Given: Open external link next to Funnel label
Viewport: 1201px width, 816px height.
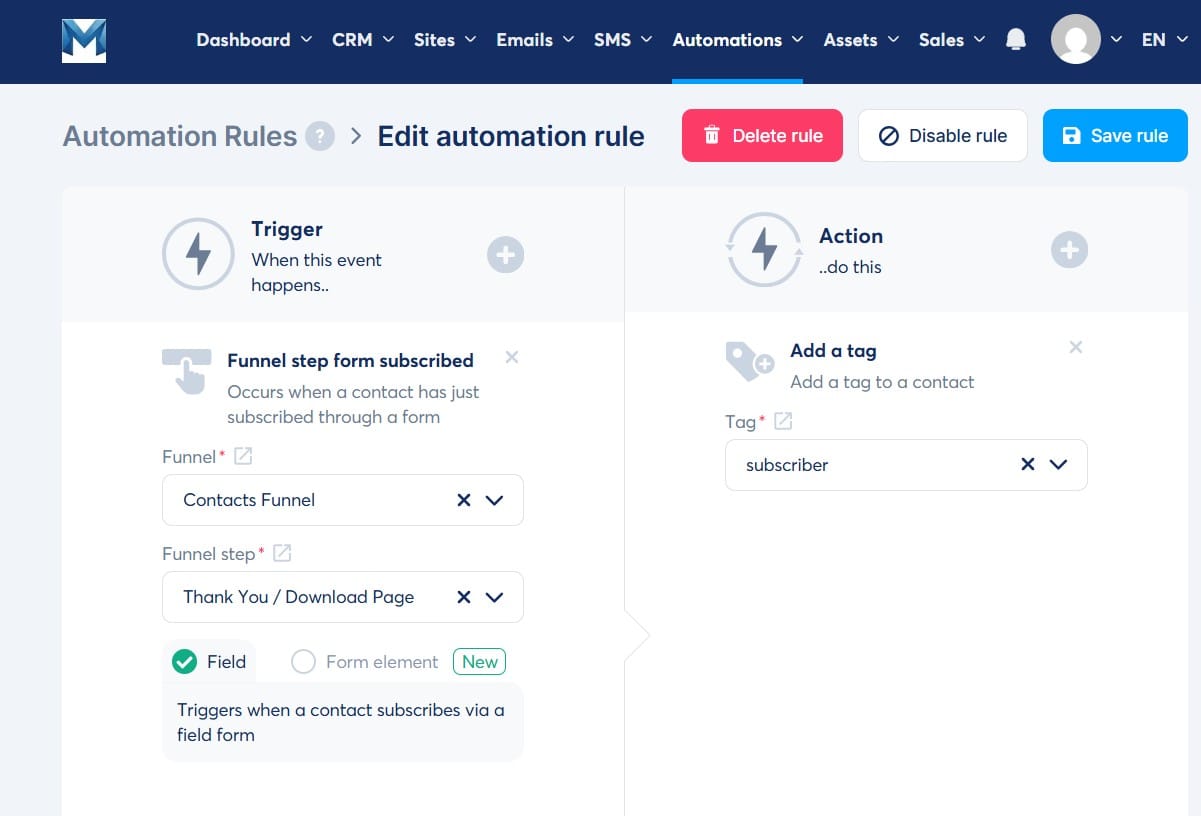Looking at the screenshot, I should [243, 456].
